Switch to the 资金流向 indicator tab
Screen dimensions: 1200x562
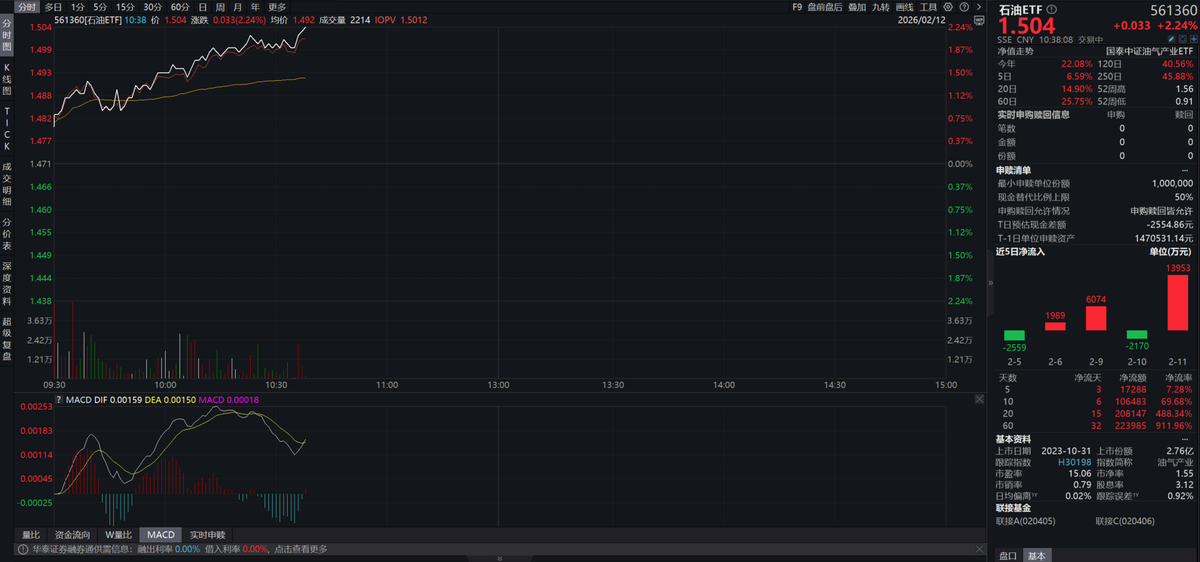[x=72, y=535]
